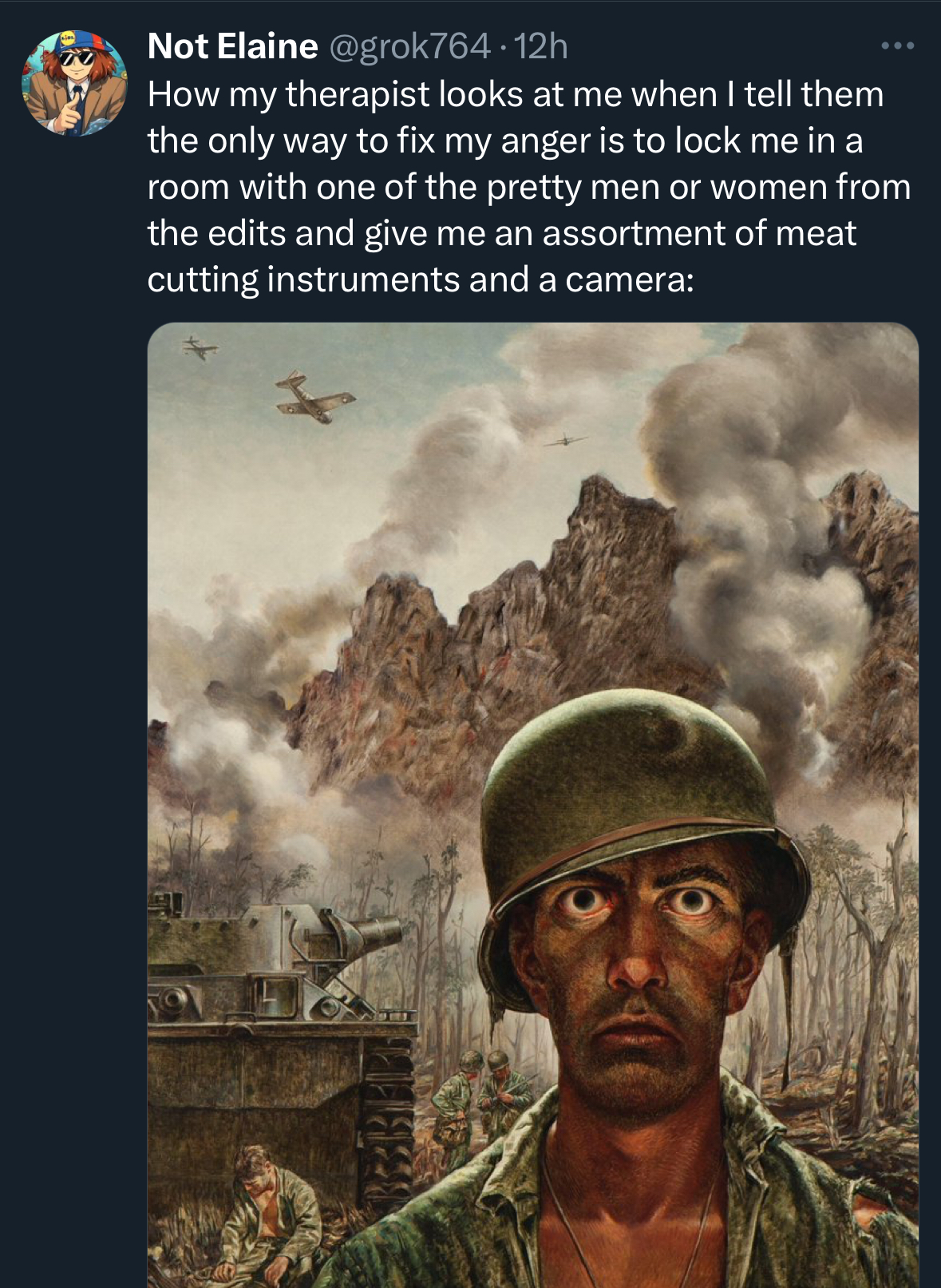The image size is (941, 1288).
Task: Click the distant plane near the mountain peak
Action: (x=566, y=440)
